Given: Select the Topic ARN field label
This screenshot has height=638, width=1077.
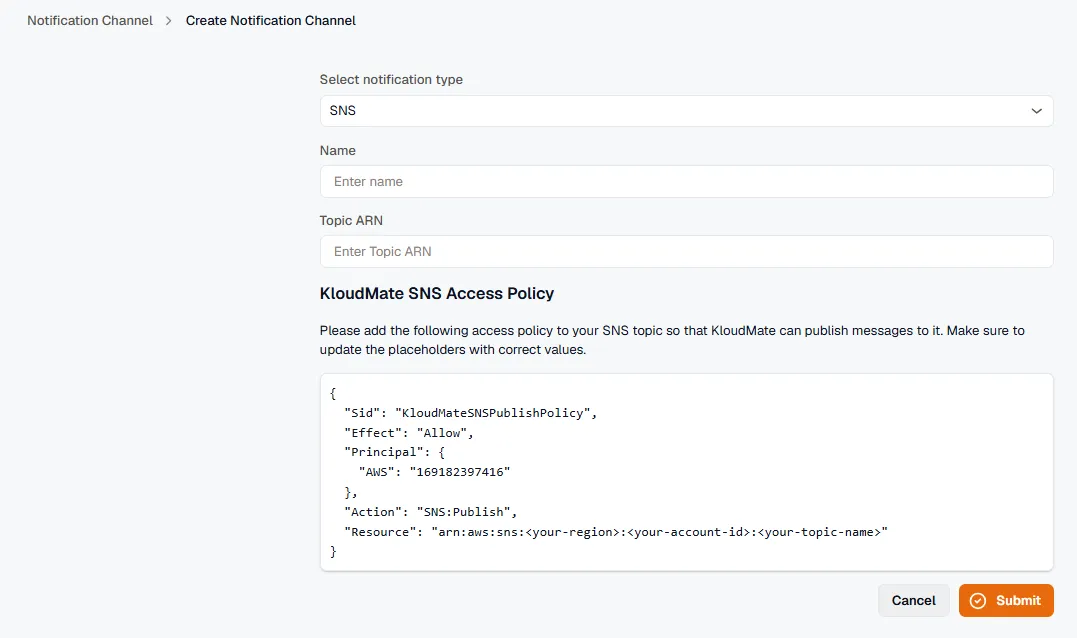Looking at the screenshot, I should coord(351,220).
